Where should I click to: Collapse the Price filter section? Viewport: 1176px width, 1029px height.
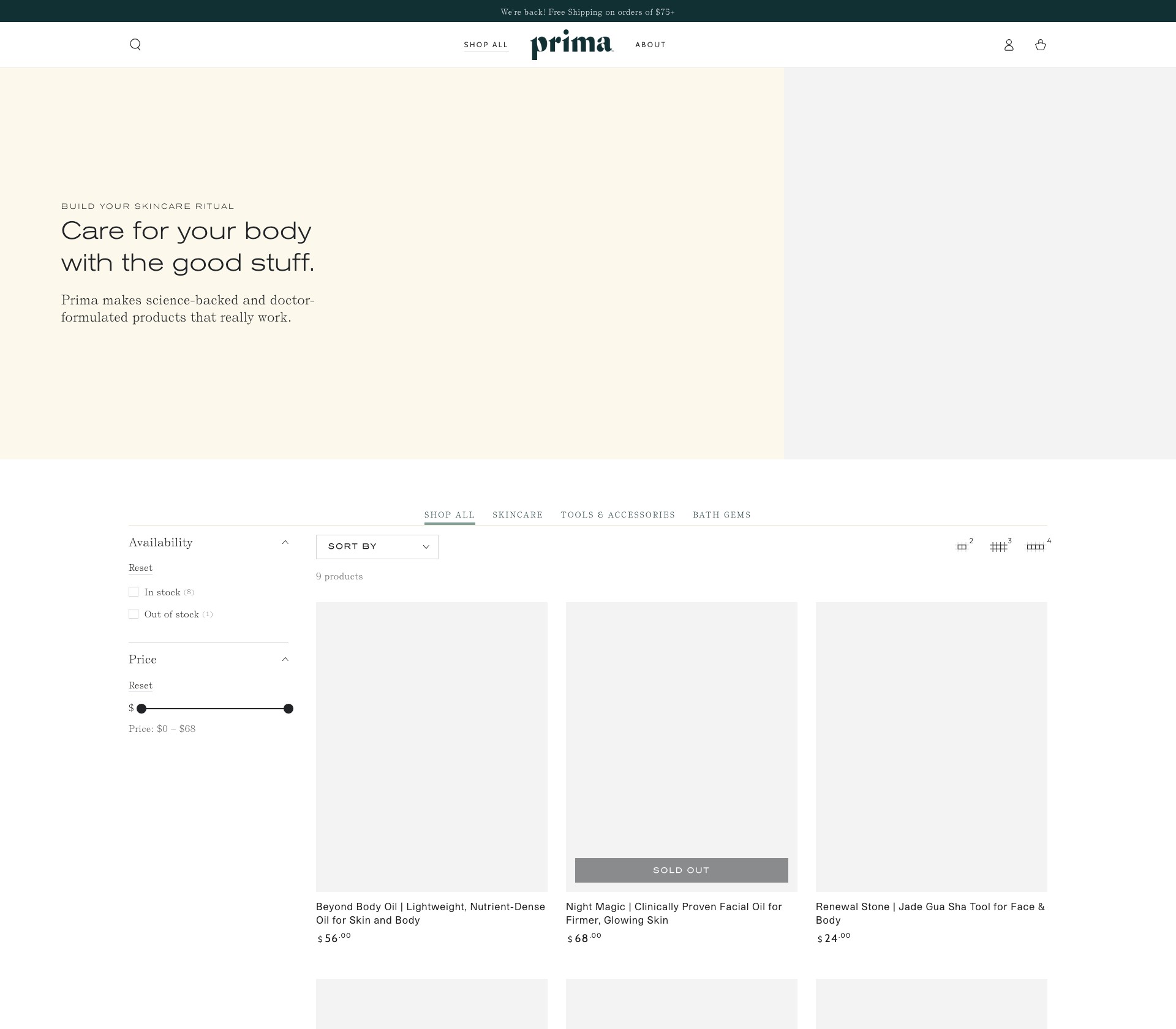click(208, 660)
